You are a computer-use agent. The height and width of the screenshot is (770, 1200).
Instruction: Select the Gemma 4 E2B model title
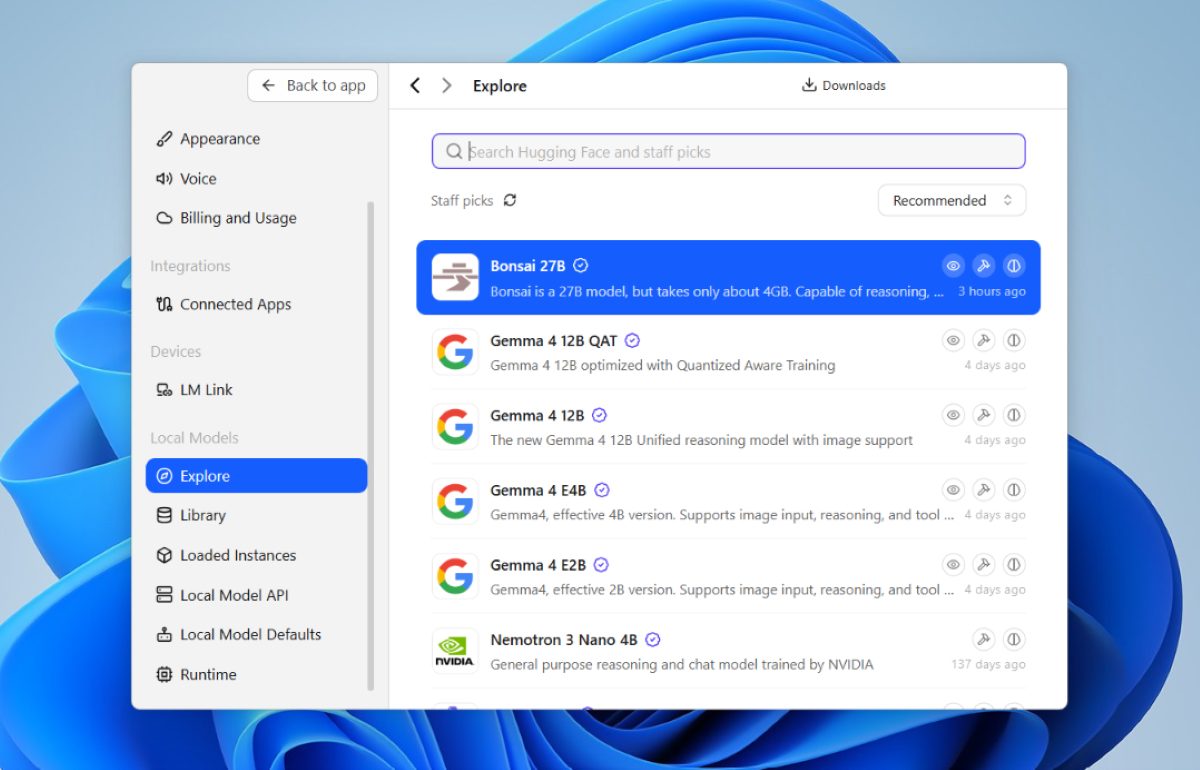538,565
